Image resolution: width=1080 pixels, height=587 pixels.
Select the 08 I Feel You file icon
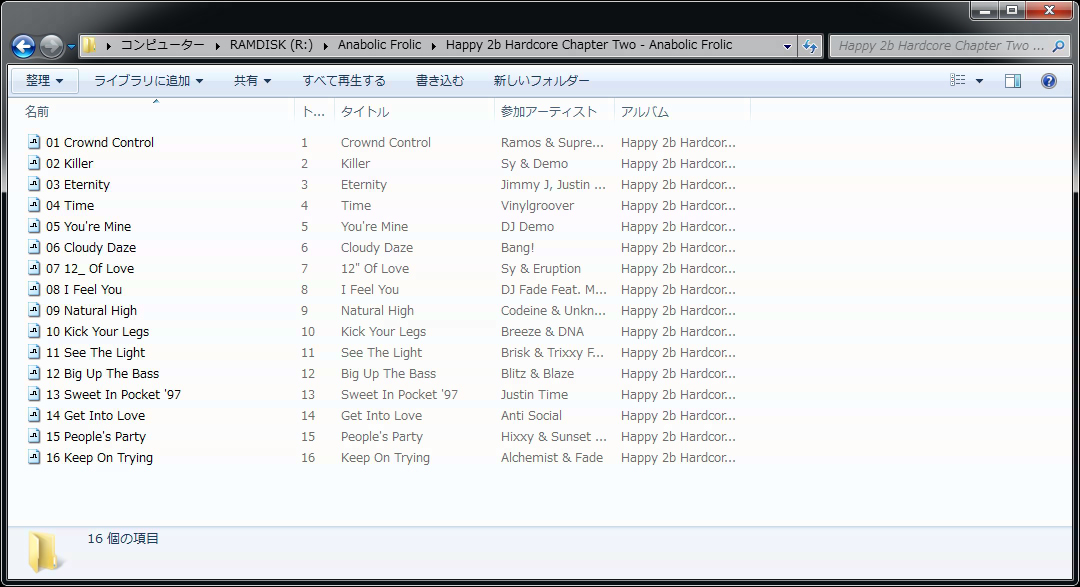(x=34, y=289)
